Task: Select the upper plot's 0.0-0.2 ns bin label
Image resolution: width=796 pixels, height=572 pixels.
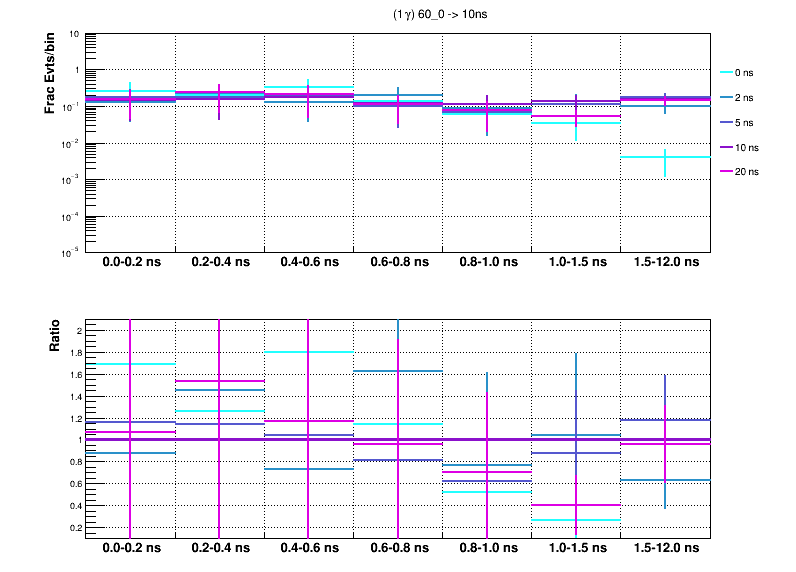Action: 130,262
